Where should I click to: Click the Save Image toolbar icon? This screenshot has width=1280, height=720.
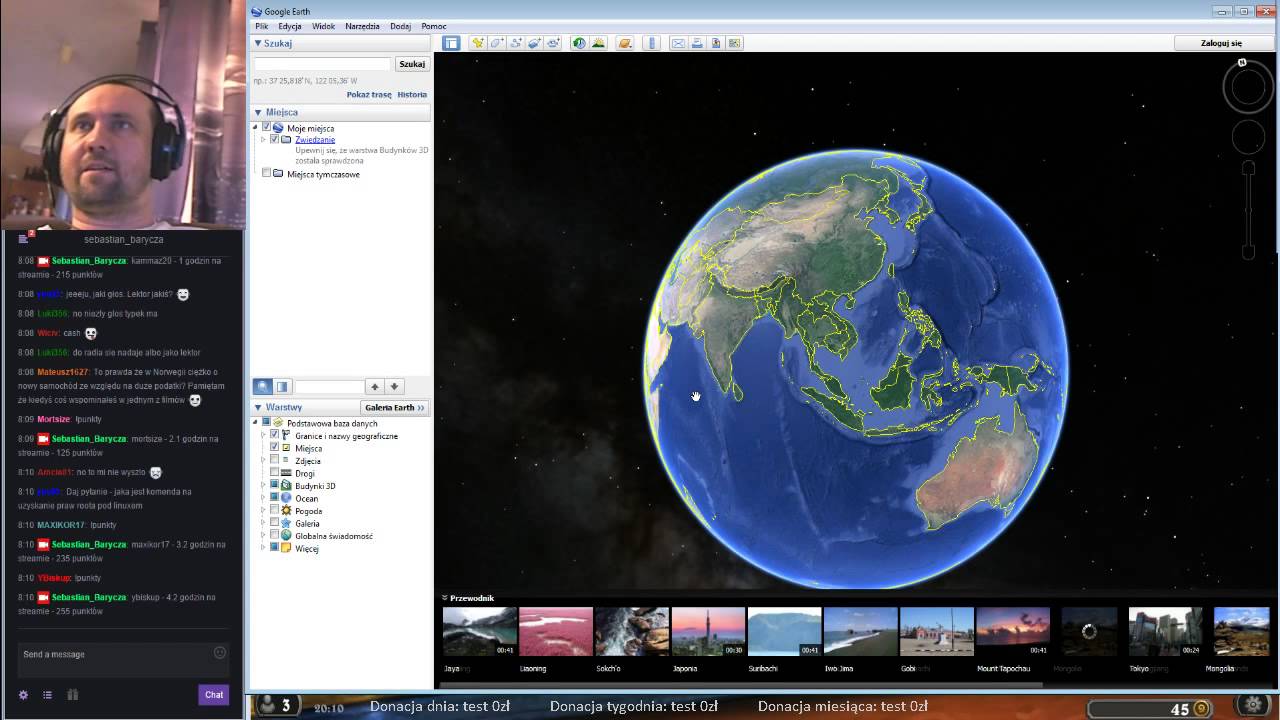[716, 43]
